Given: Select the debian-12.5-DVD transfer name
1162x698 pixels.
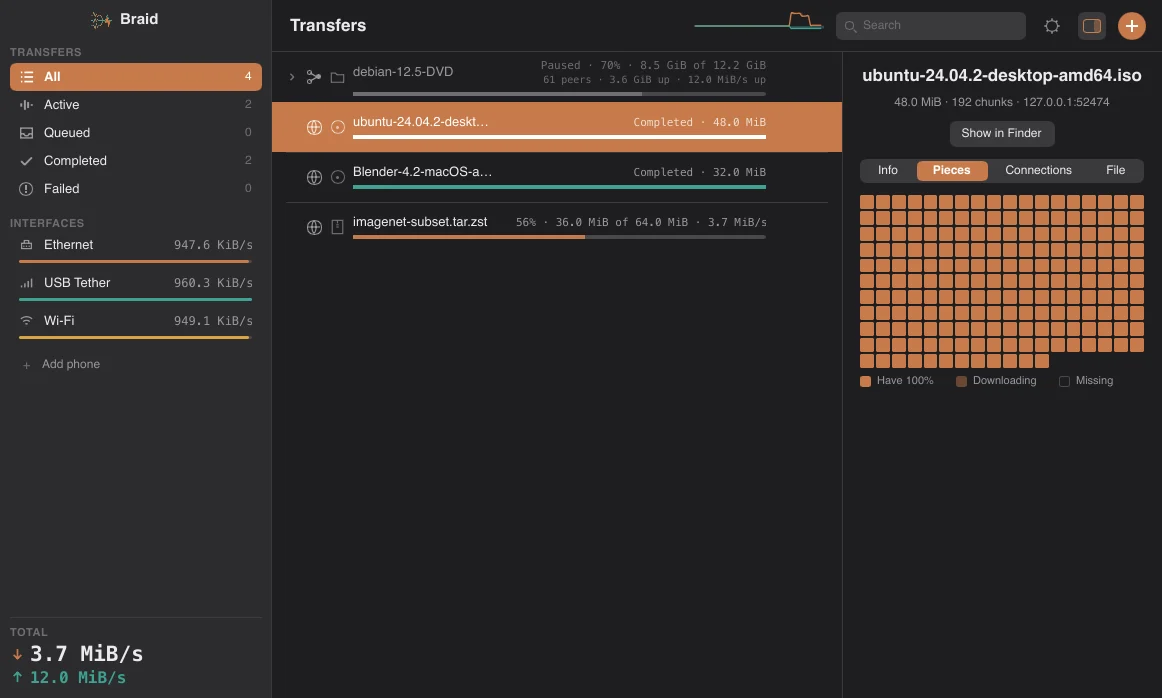Looking at the screenshot, I should (402, 72).
